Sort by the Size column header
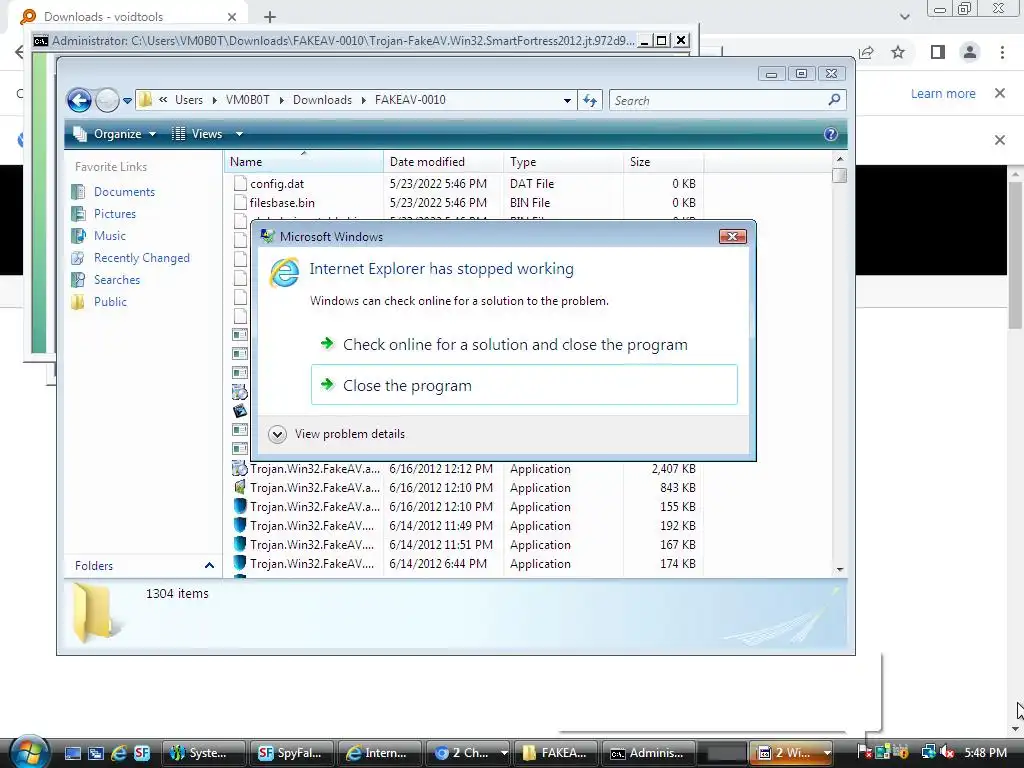The height and width of the screenshot is (768, 1024). click(663, 162)
